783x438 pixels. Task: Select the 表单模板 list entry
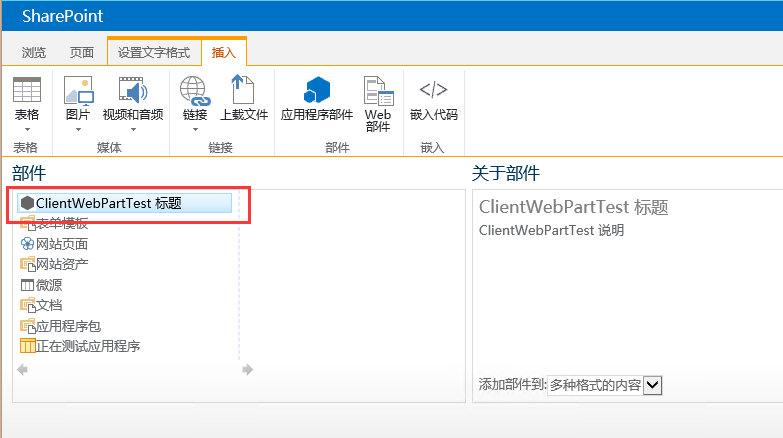click(62, 223)
